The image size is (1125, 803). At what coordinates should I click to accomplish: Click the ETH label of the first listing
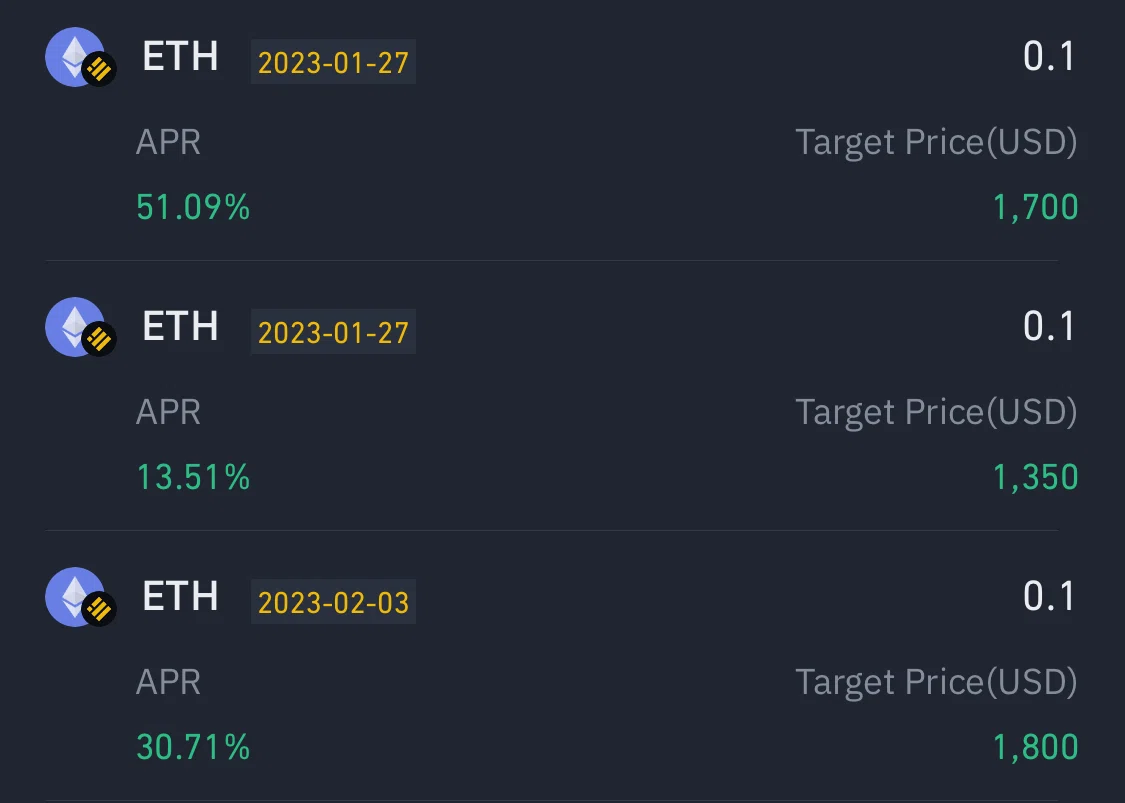180,56
